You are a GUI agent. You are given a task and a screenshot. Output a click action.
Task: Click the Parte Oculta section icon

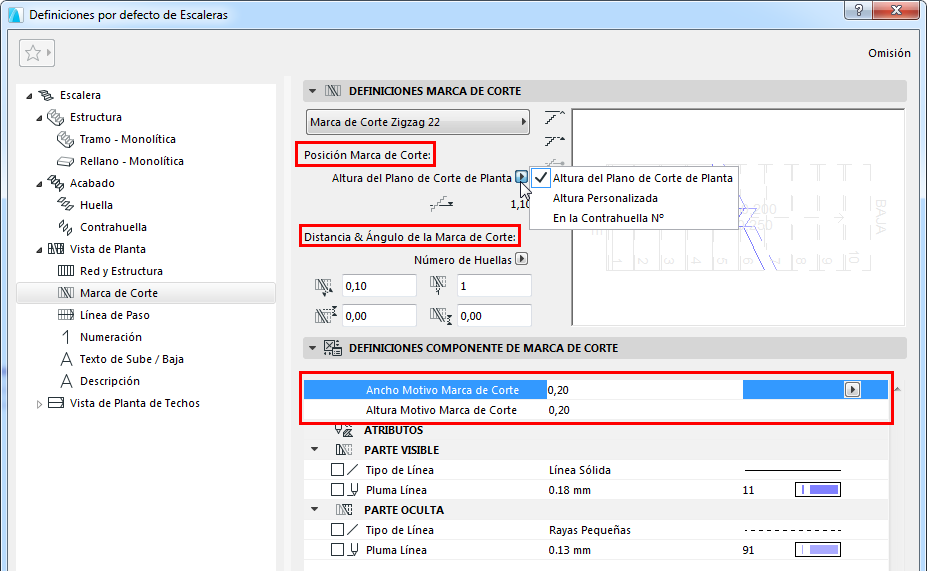coord(344,510)
